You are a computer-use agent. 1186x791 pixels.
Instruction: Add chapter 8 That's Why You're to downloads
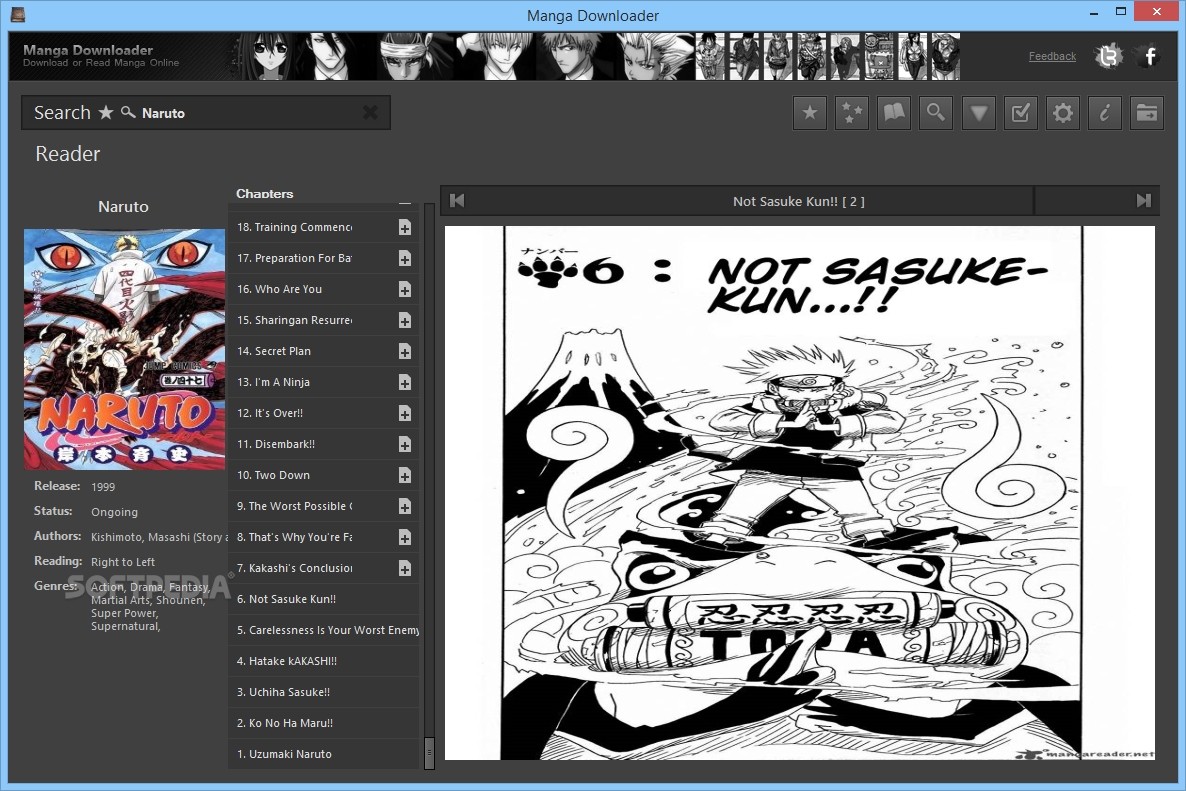click(x=405, y=538)
